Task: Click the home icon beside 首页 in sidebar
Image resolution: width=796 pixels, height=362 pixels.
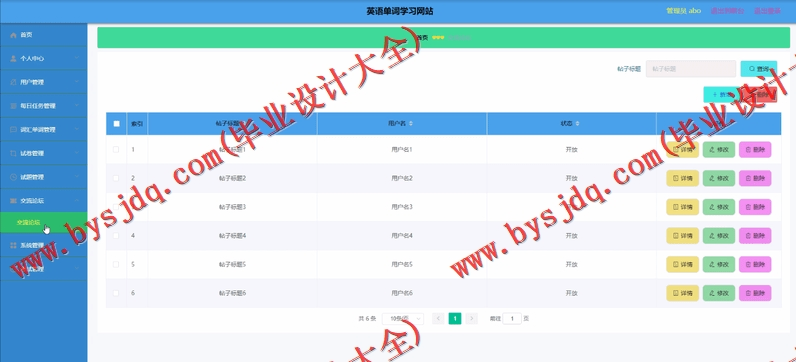Action: click(x=13, y=35)
